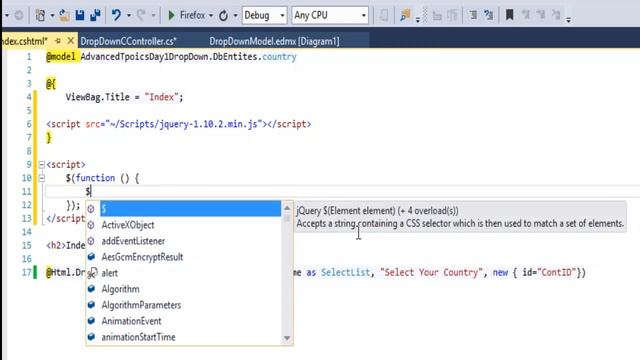
Task: Select AnimationEvent in IntelliSense list
Action: pyautogui.click(x=183, y=321)
